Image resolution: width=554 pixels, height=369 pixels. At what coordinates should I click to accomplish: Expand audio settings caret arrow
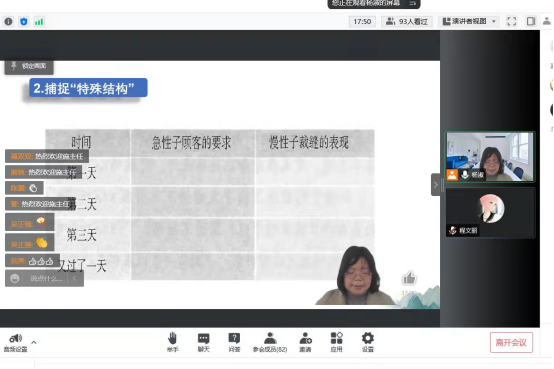[x=34, y=342]
